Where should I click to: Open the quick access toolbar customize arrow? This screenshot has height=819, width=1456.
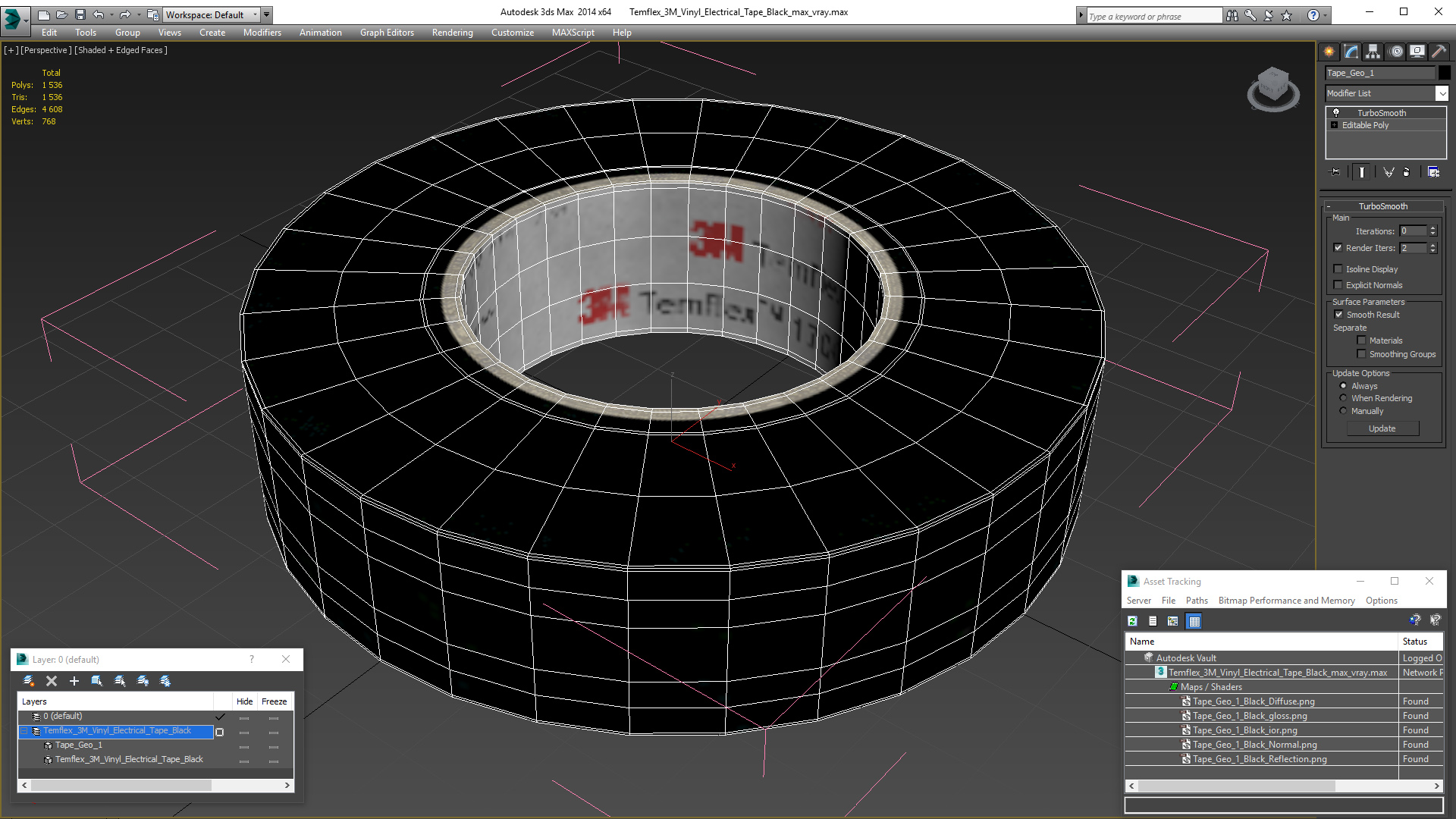point(267,14)
